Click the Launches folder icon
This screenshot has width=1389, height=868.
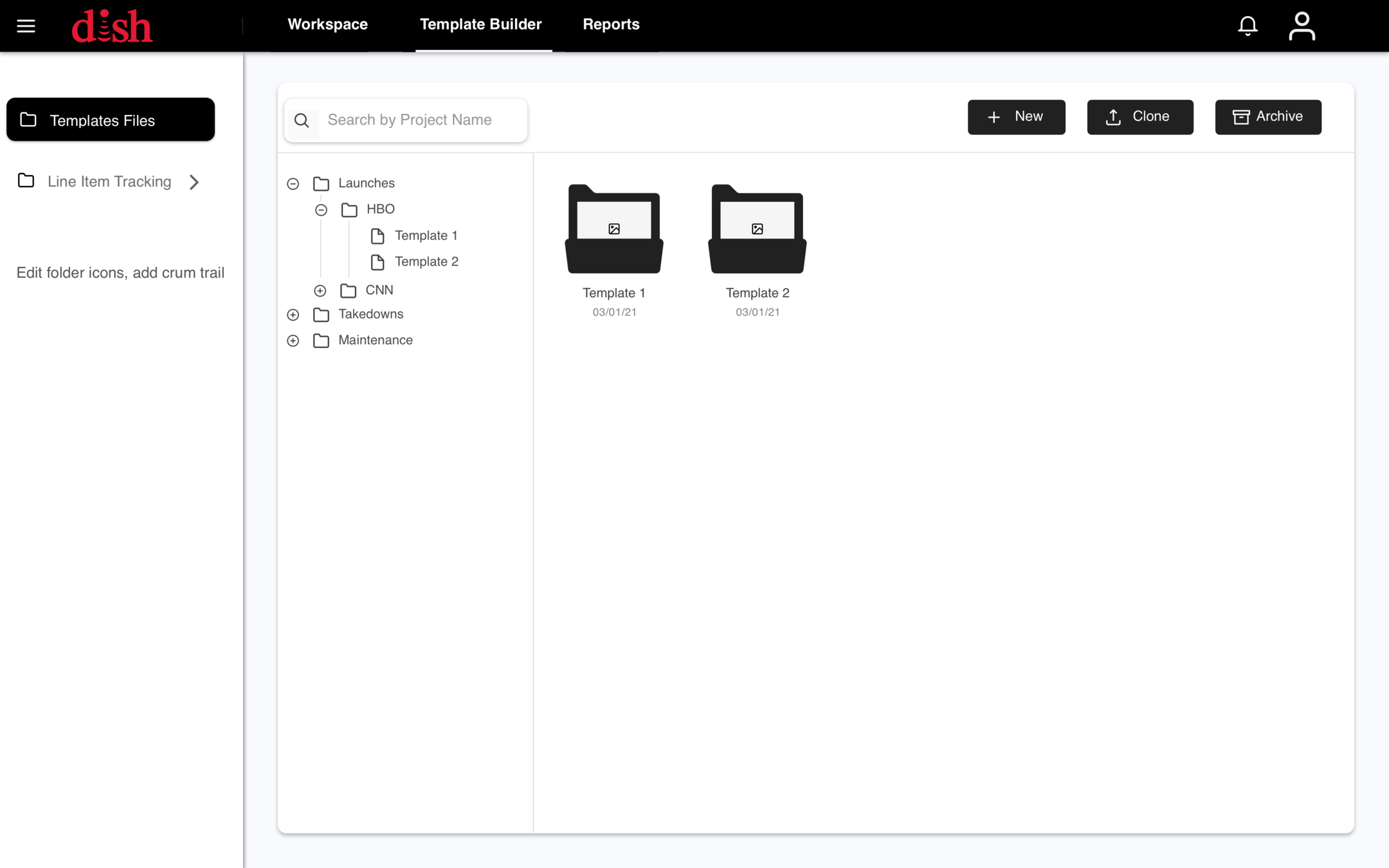tap(321, 184)
